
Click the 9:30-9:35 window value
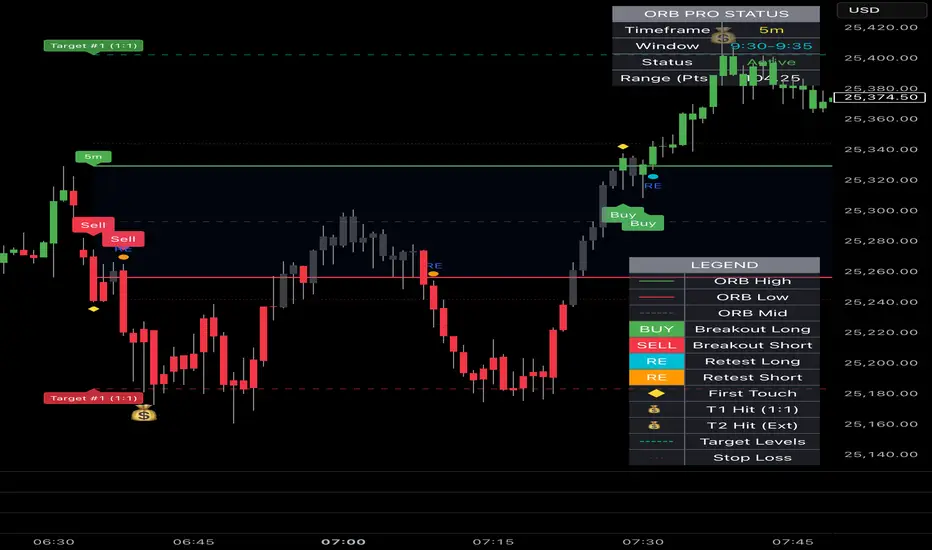click(x=771, y=46)
